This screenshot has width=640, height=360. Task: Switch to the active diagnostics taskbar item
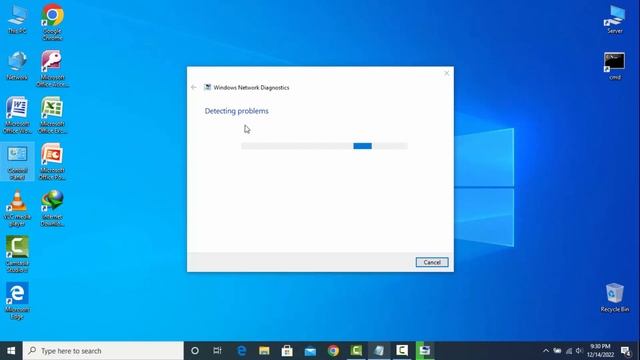(379, 351)
